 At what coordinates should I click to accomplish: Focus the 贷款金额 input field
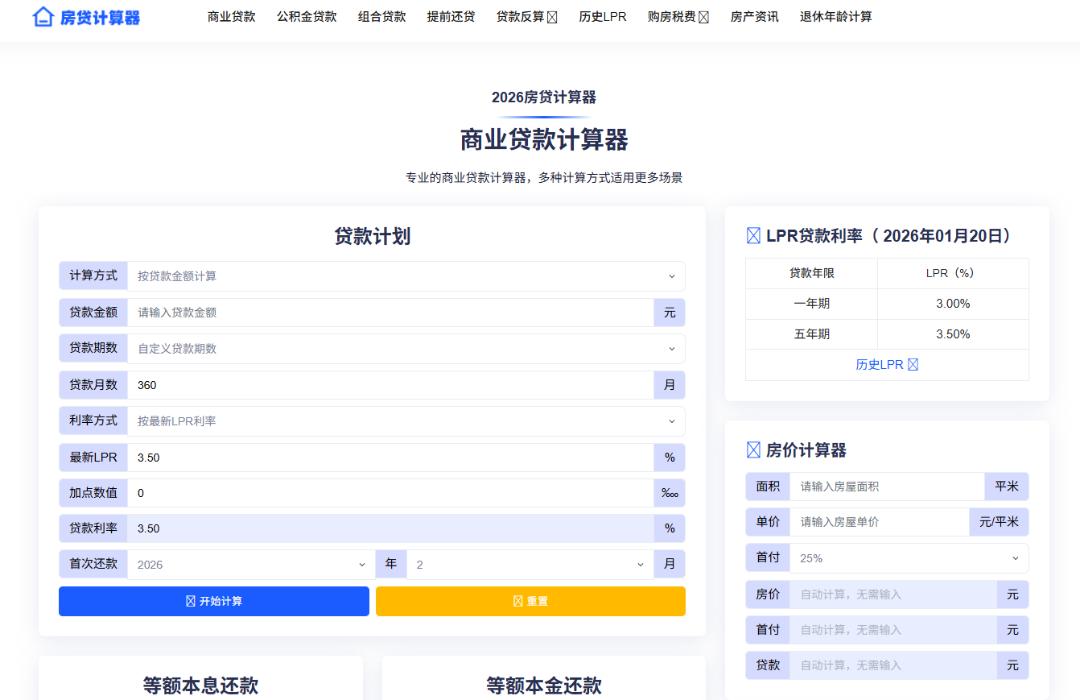pos(390,312)
